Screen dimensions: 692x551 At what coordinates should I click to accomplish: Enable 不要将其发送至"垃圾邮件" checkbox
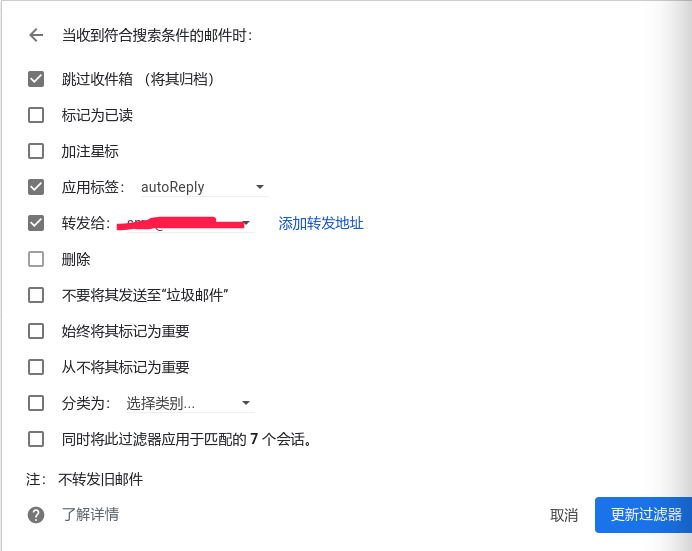pyautogui.click(x=36, y=295)
